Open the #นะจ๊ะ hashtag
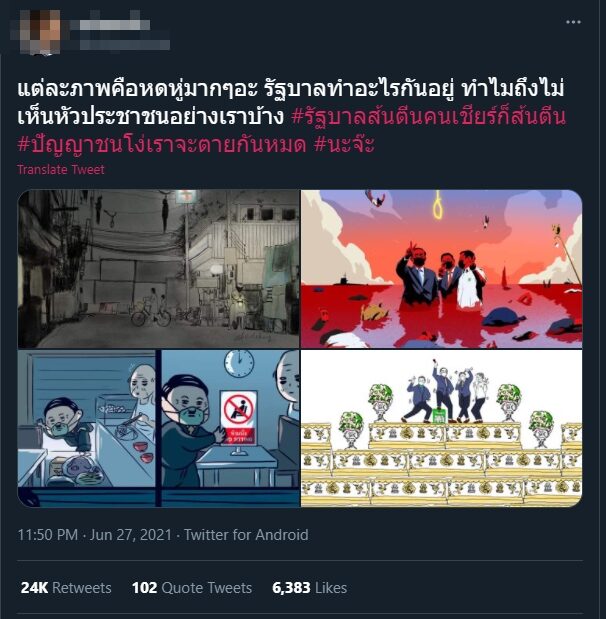The width and height of the screenshot is (606, 619). [344, 145]
